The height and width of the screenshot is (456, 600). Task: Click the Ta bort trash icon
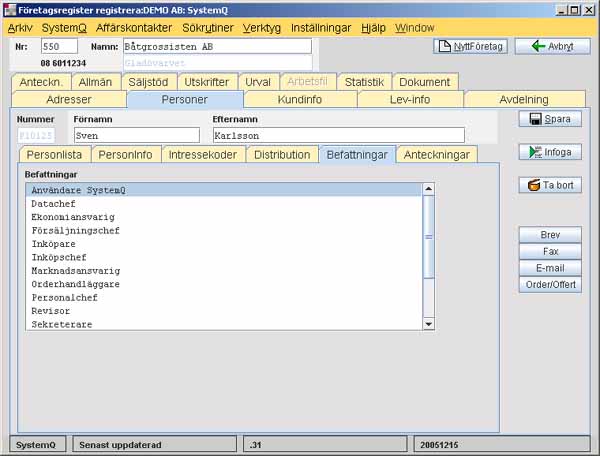click(x=534, y=185)
